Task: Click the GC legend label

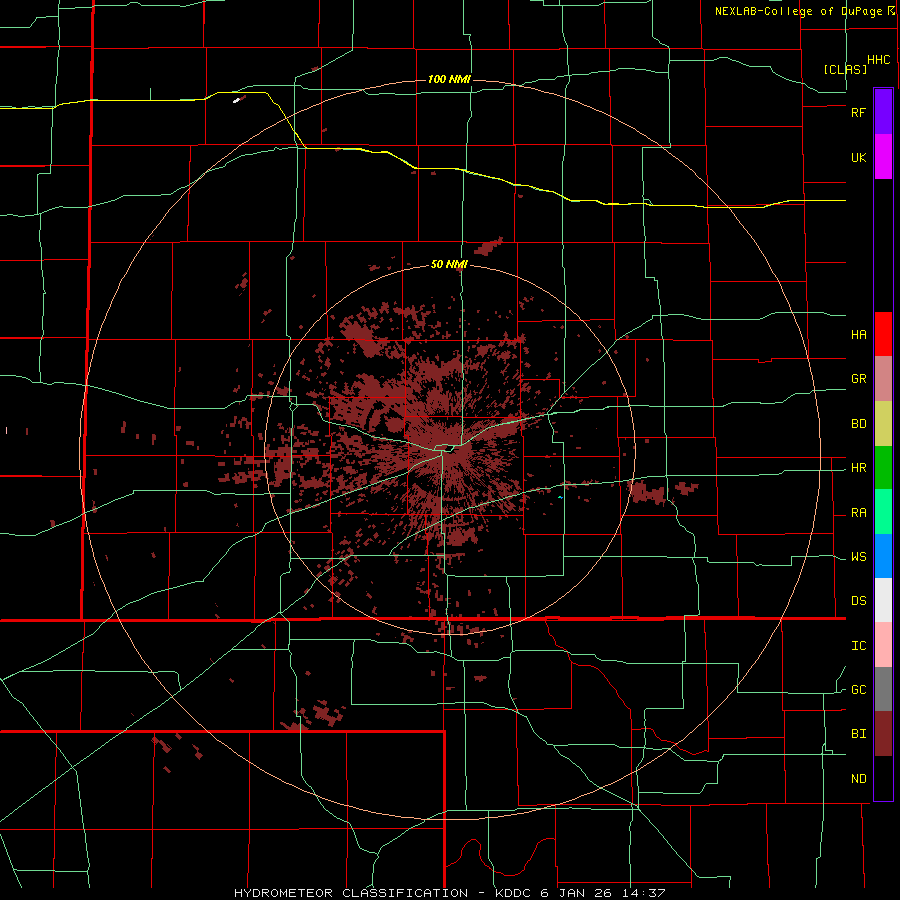Action: click(859, 690)
